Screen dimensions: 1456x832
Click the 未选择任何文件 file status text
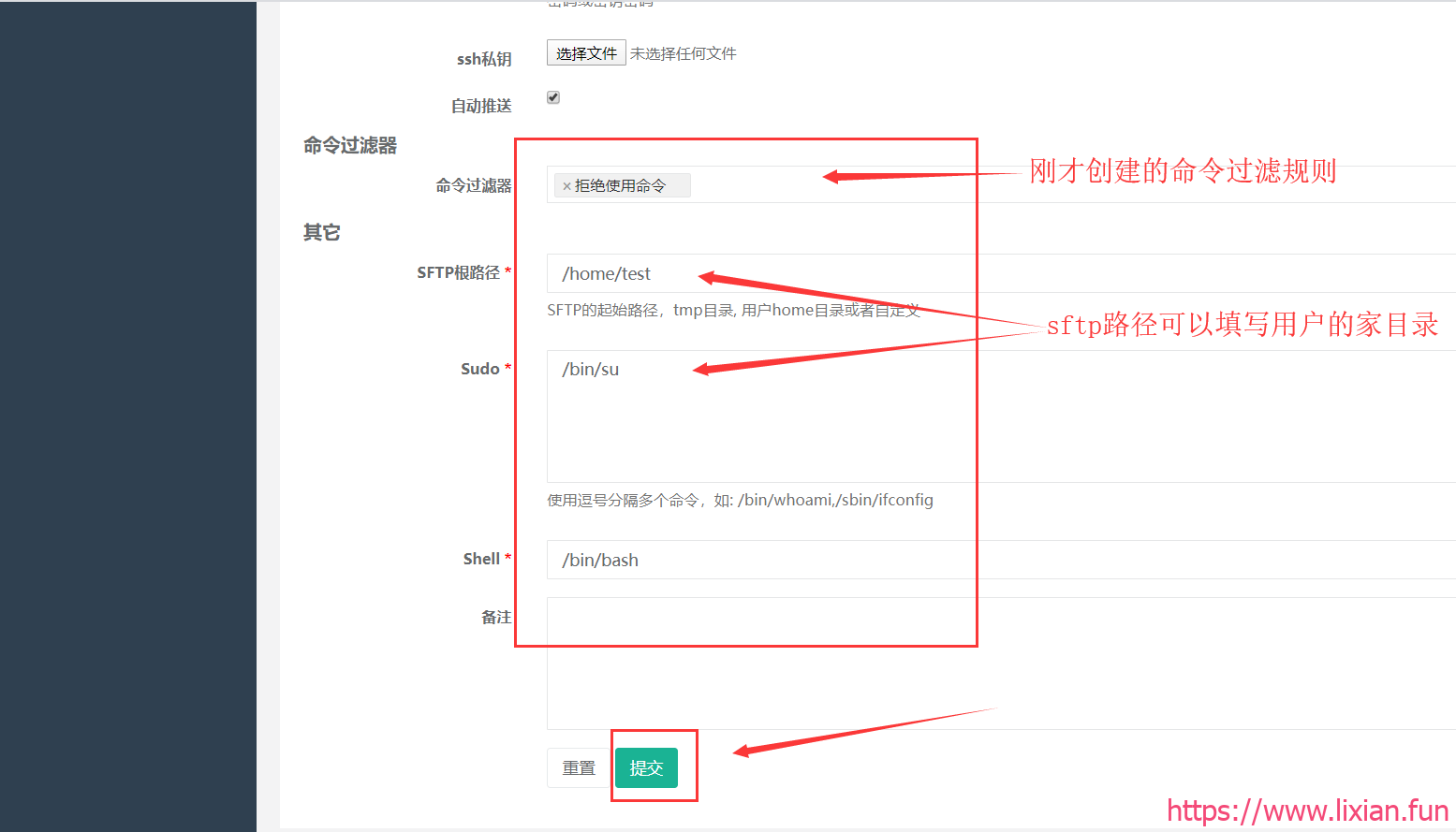[x=684, y=53]
